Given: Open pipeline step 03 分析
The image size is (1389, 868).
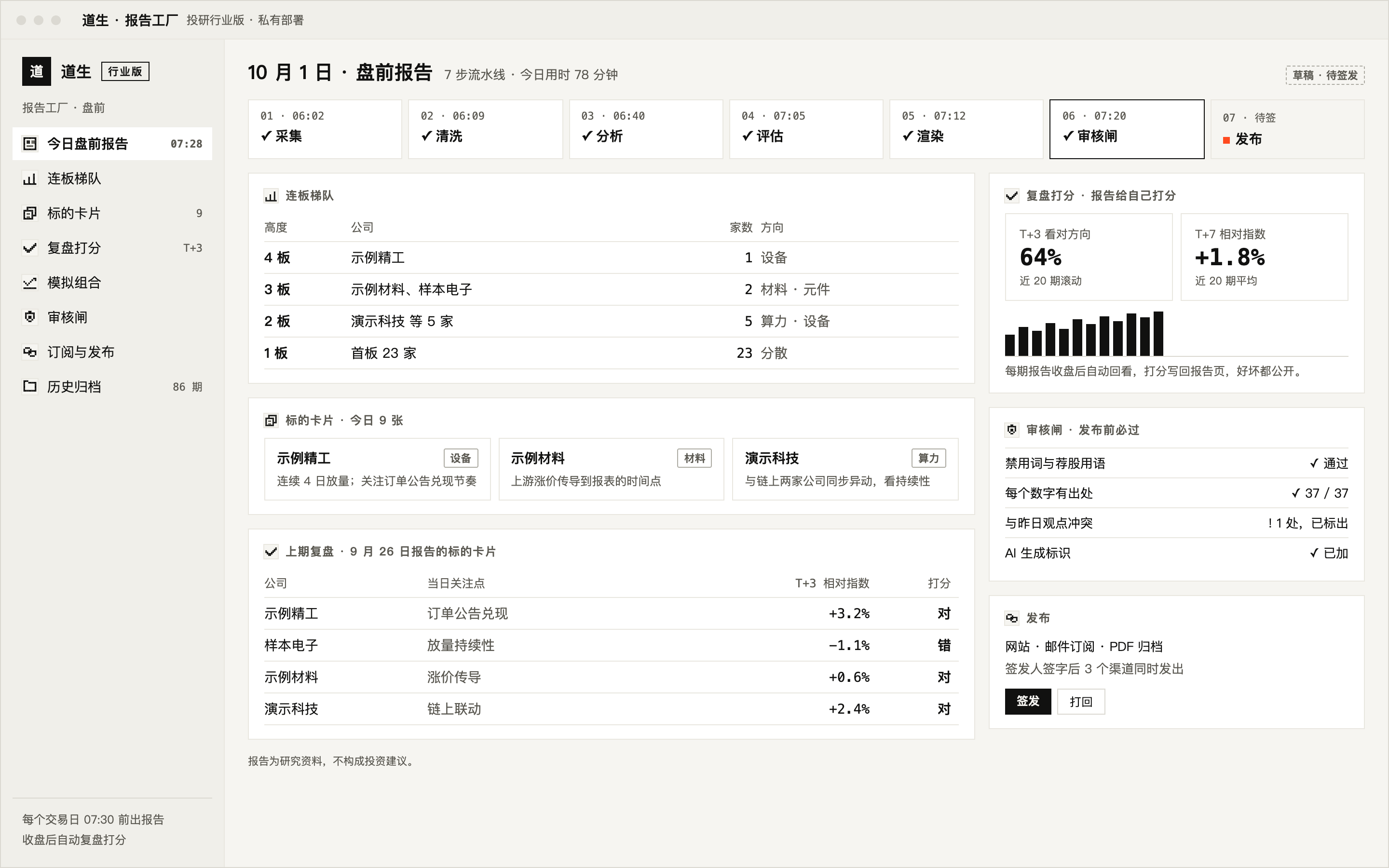Looking at the screenshot, I should click(646, 129).
